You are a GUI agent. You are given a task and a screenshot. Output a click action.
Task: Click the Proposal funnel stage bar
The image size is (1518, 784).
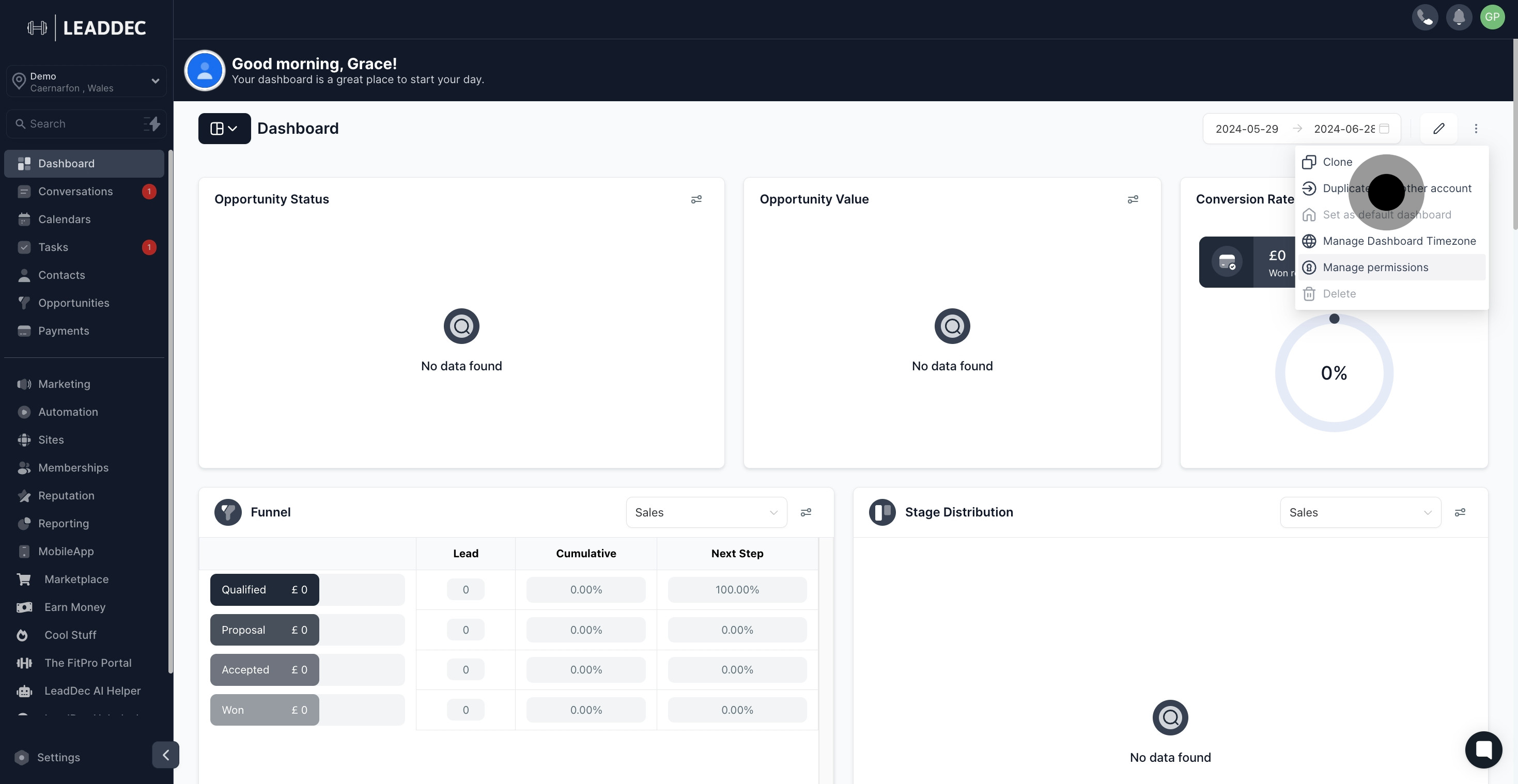pos(265,630)
